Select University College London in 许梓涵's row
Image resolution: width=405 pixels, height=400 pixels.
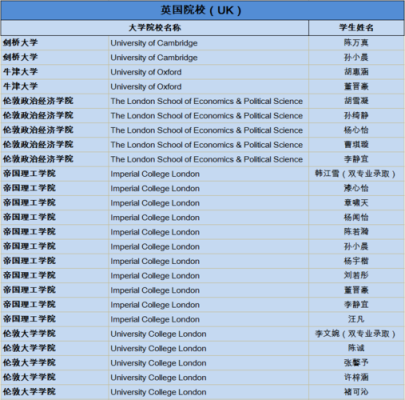158,378
